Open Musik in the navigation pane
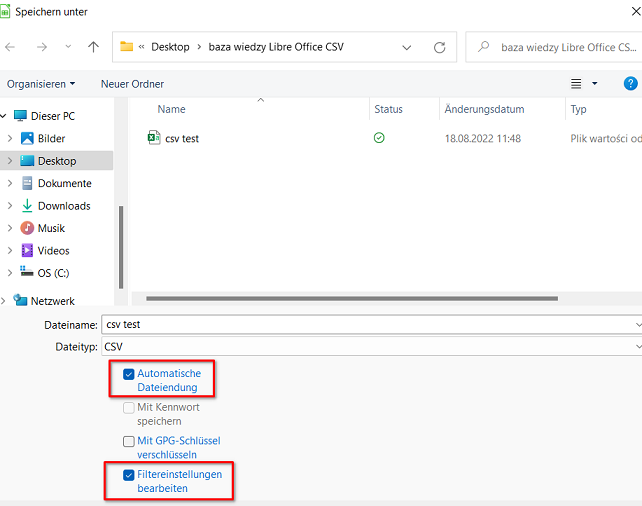Screen dimensions: 642x506 coord(51,228)
